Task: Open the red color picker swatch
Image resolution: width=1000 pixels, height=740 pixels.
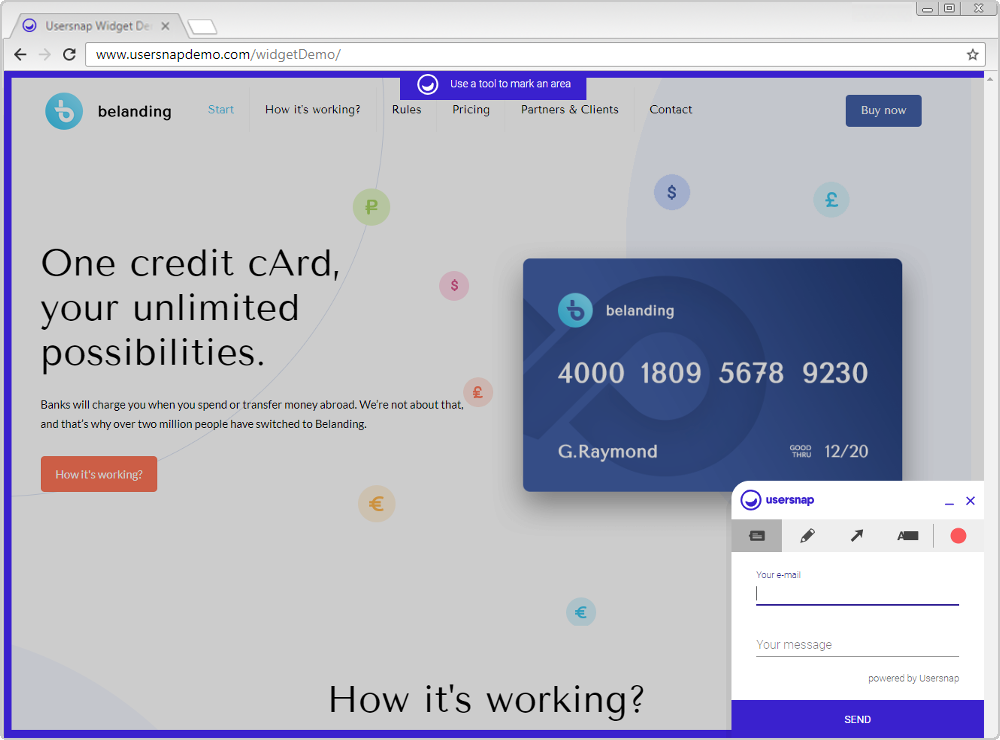Action: 958,536
